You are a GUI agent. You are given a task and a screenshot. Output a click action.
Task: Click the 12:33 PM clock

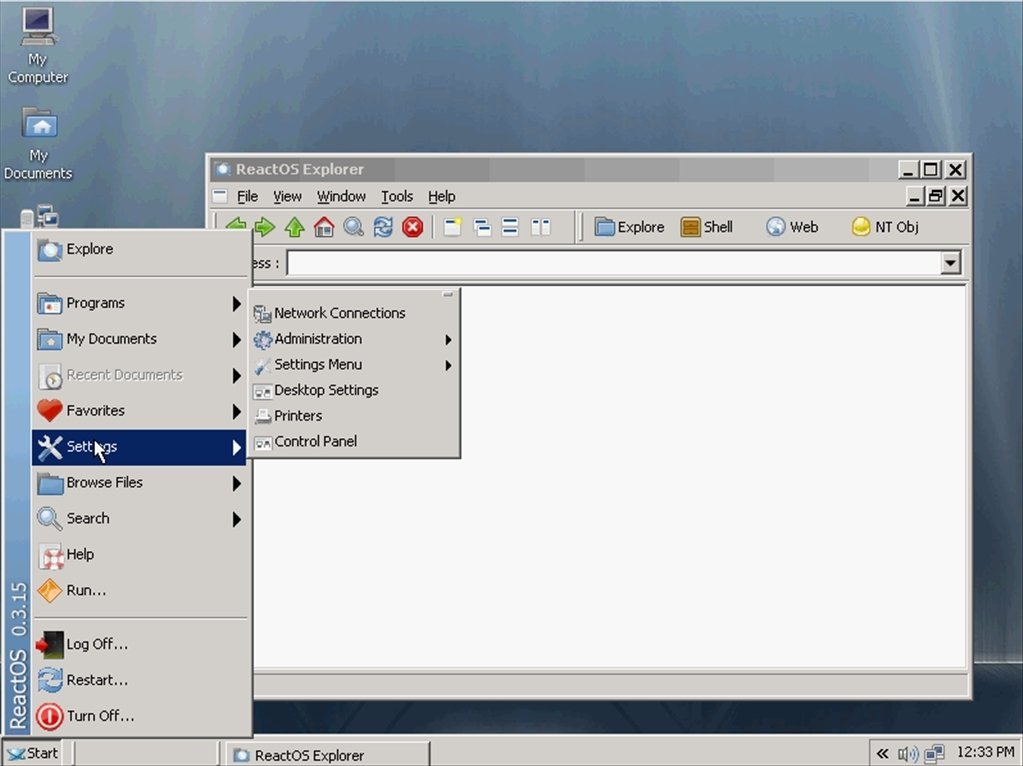pyautogui.click(x=985, y=753)
